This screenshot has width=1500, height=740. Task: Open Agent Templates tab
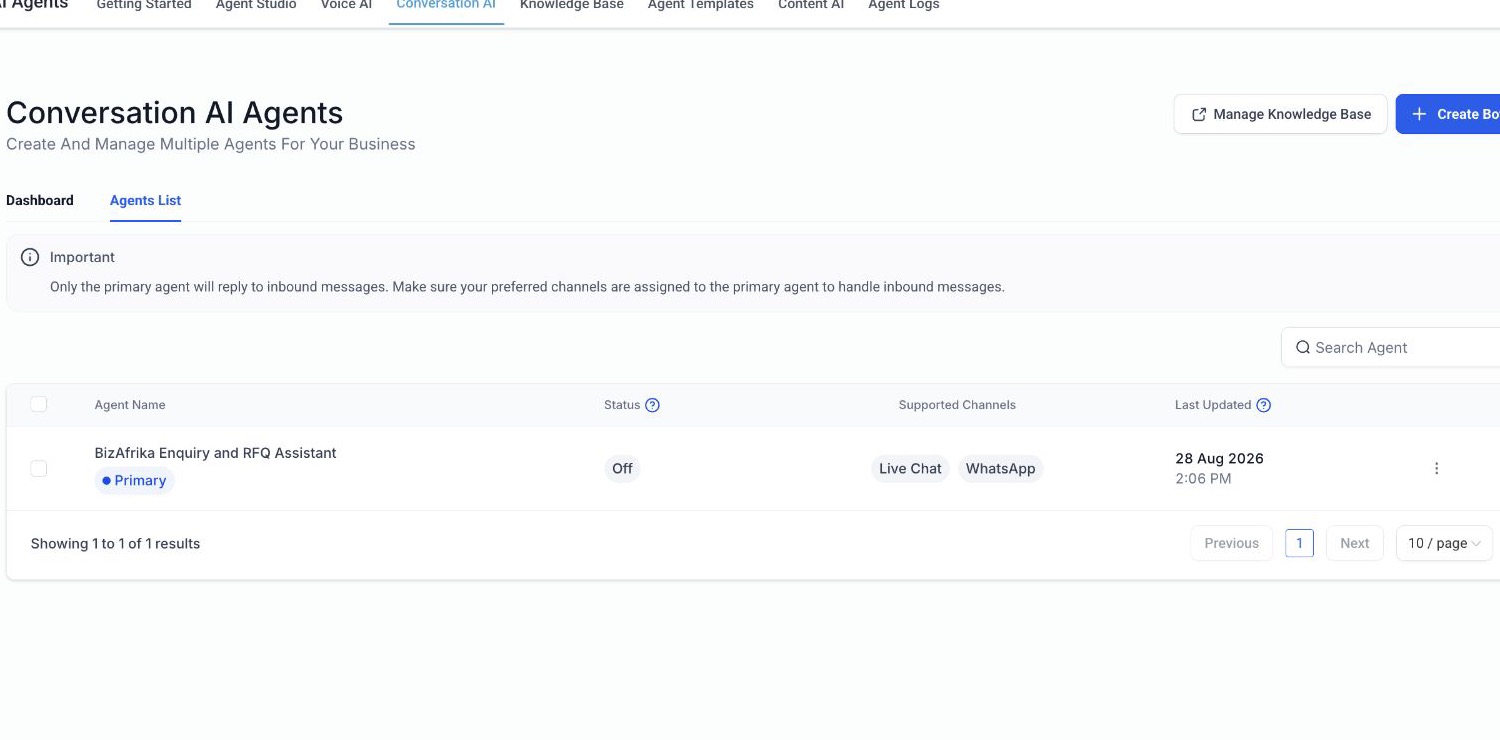701,5
